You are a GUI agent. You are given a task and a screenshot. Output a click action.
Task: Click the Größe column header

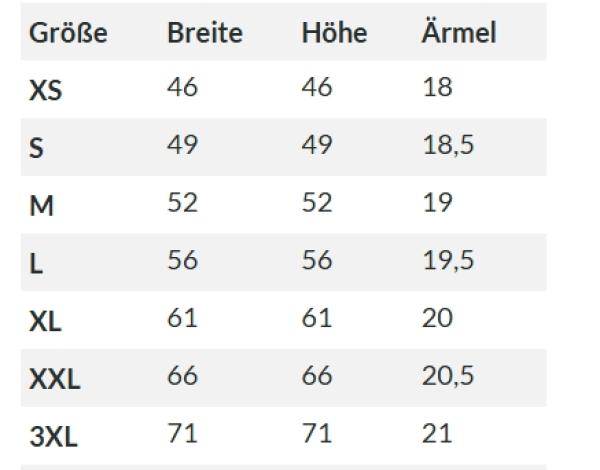[x=68, y=33]
